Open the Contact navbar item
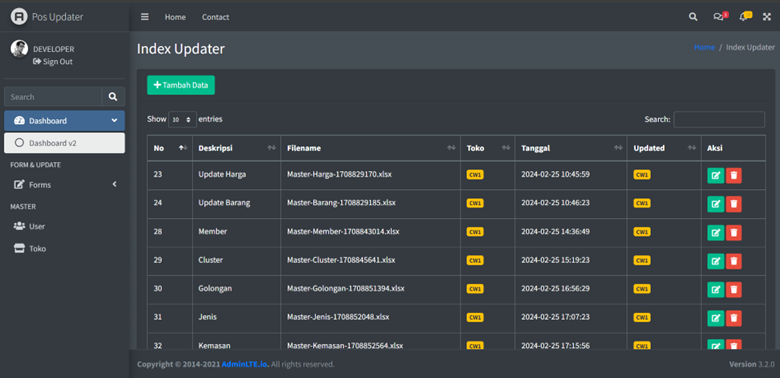Screen dimensions: 780x378 (215, 17)
